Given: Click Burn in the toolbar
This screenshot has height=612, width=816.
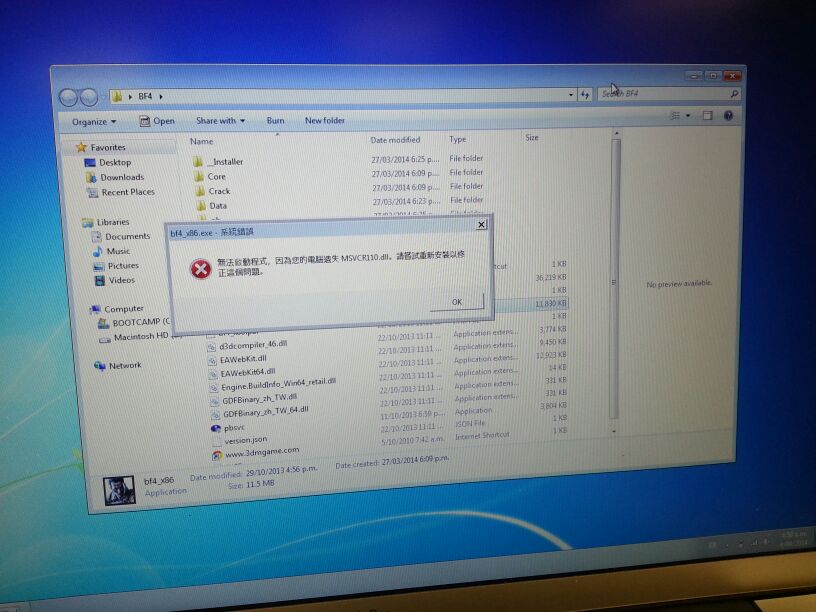Looking at the screenshot, I should click(275, 120).
